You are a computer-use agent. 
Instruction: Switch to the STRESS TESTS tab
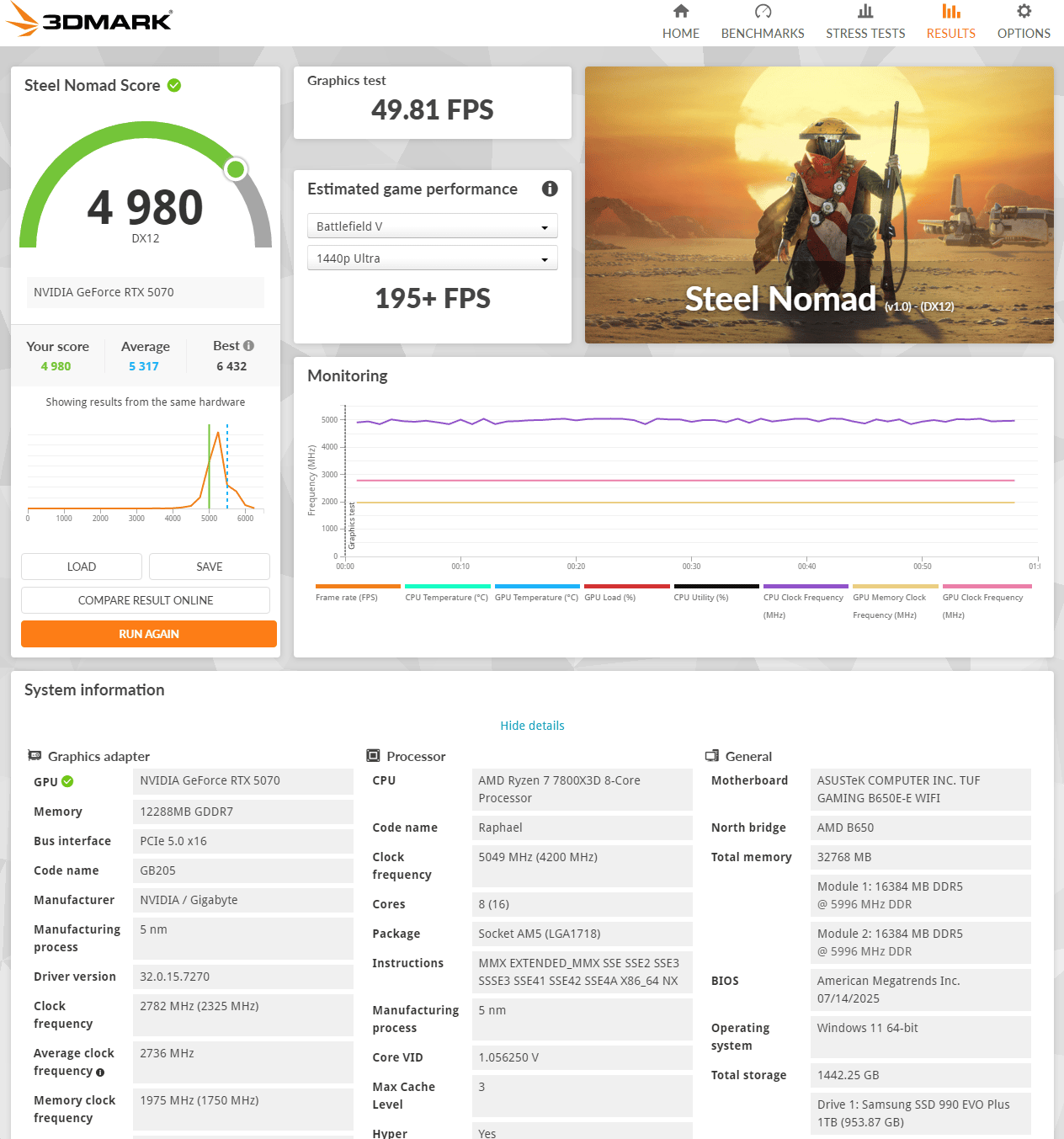865,34
